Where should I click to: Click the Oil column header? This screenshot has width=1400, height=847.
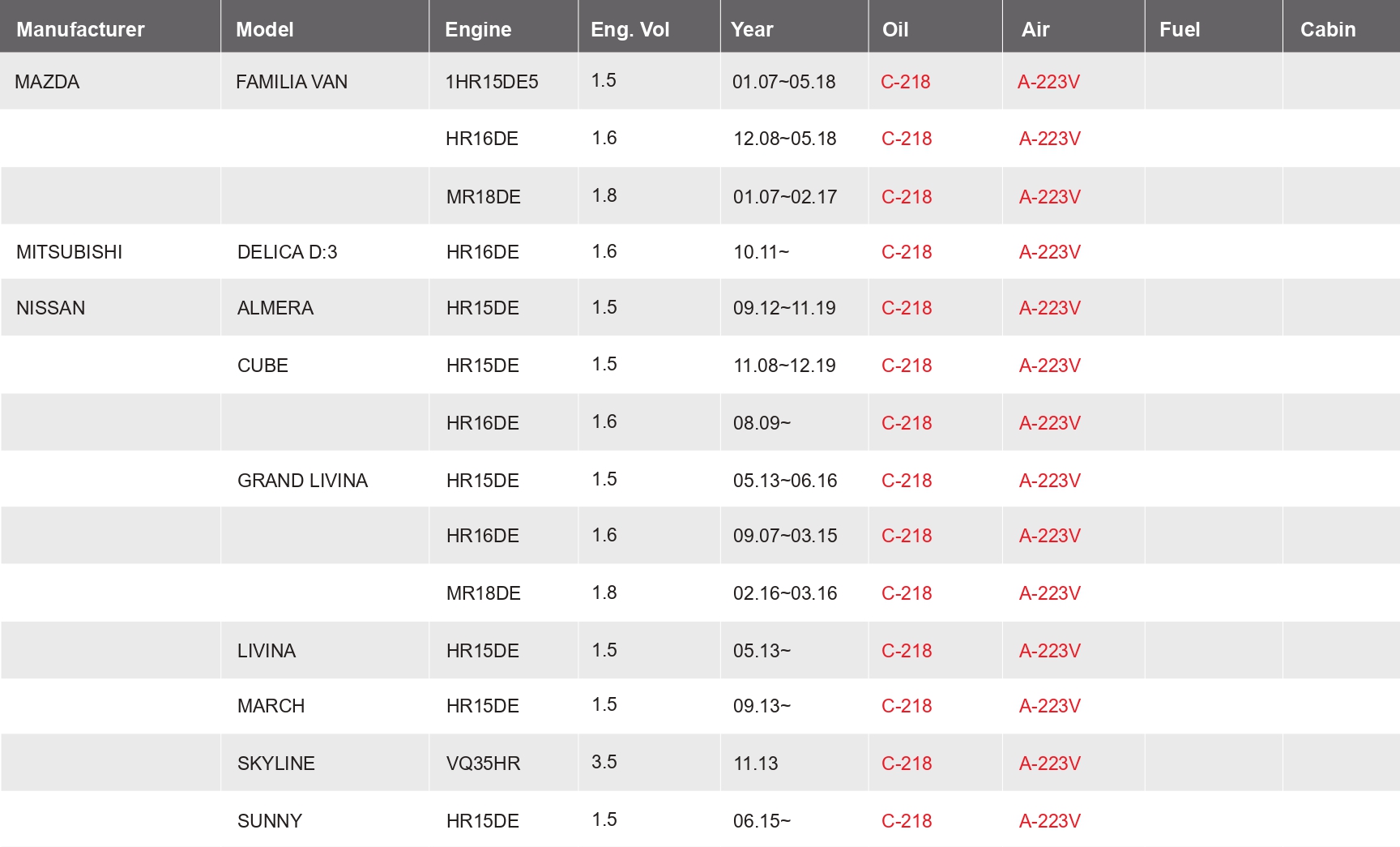click(x=894, y=30)
